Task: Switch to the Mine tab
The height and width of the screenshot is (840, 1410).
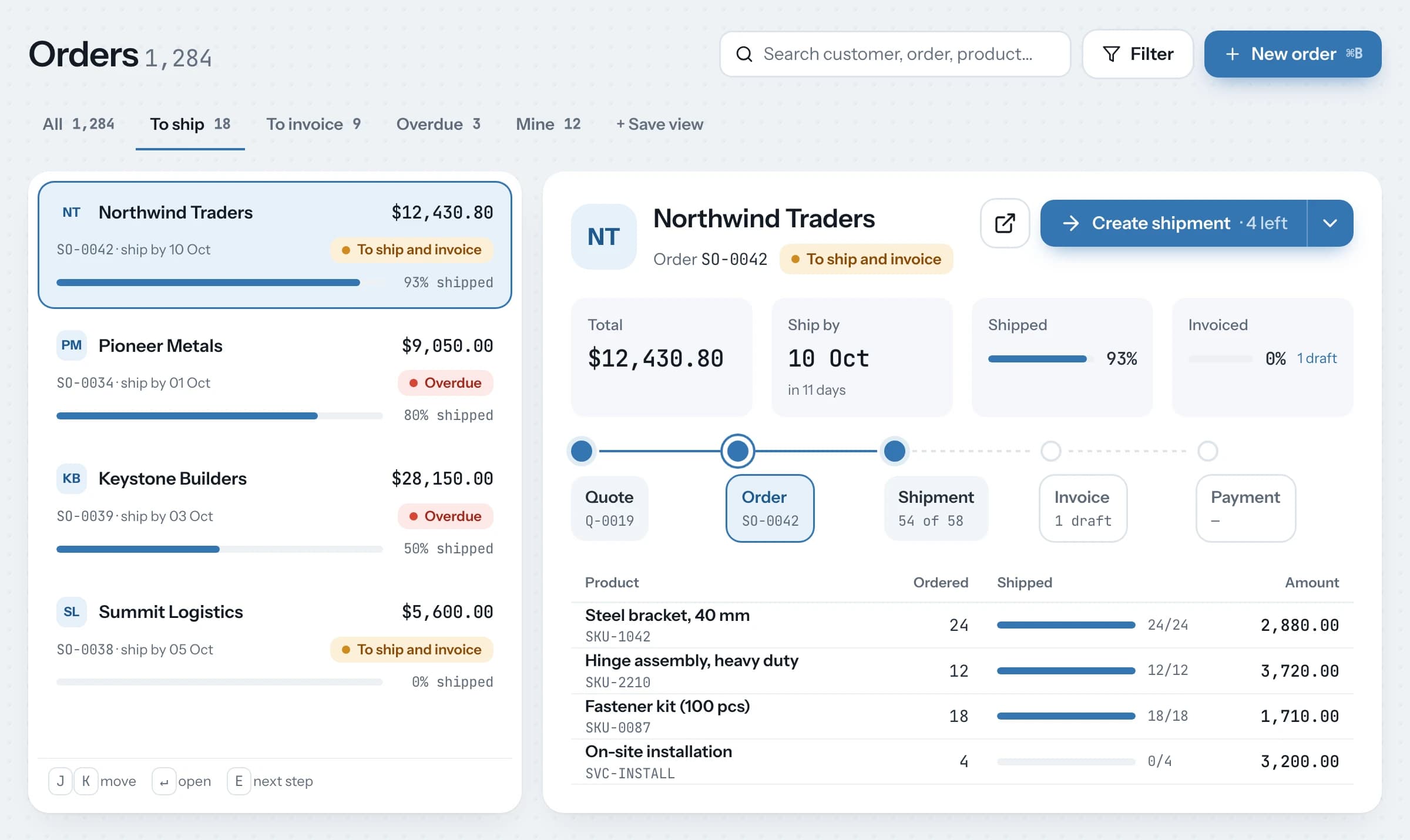Action: [548, 124]
